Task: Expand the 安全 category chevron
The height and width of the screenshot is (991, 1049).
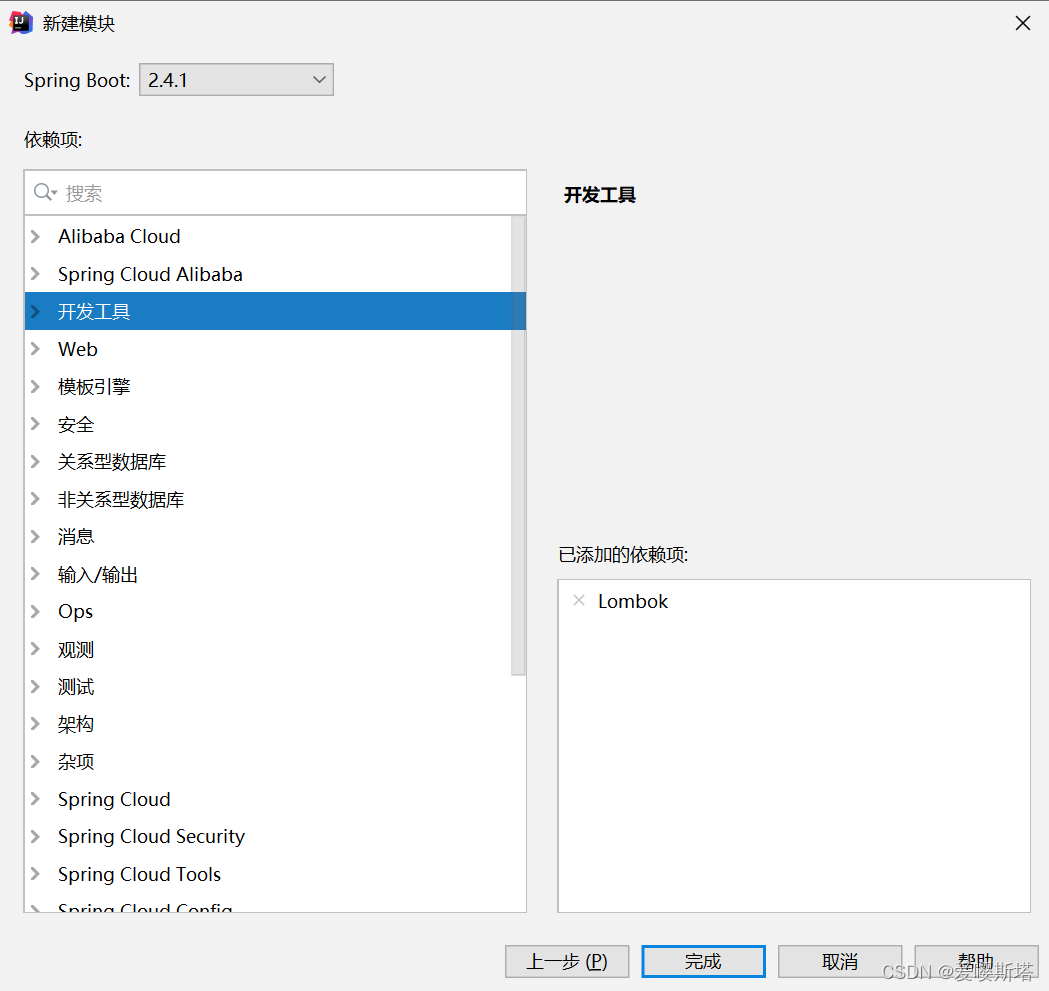Action: click(35, 424)
